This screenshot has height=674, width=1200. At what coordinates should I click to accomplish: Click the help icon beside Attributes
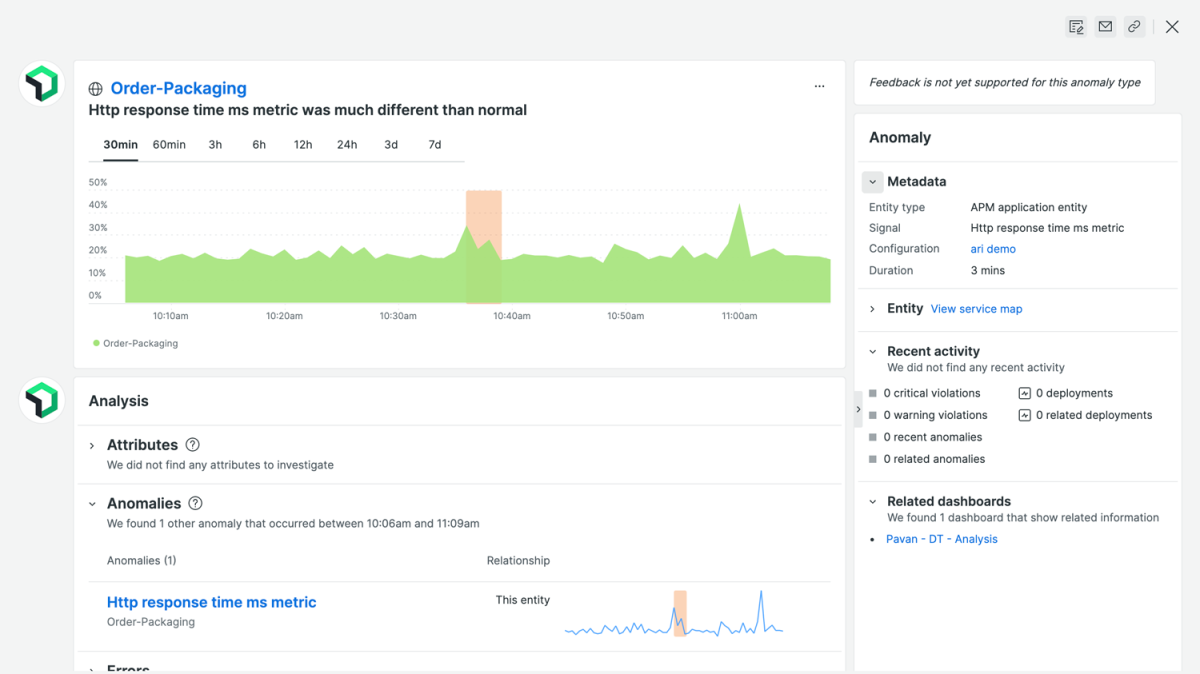pos(193,445)
